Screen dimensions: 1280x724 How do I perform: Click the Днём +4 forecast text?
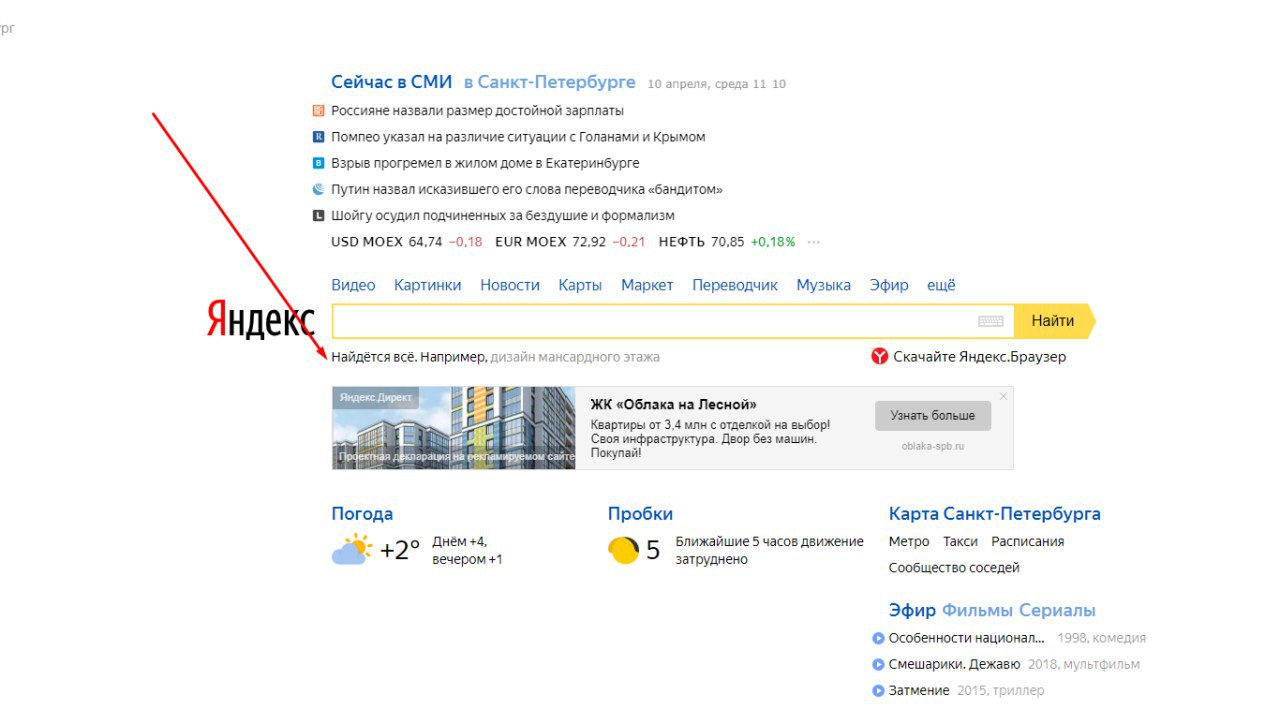pyautogui.click(x=460, y=541)
